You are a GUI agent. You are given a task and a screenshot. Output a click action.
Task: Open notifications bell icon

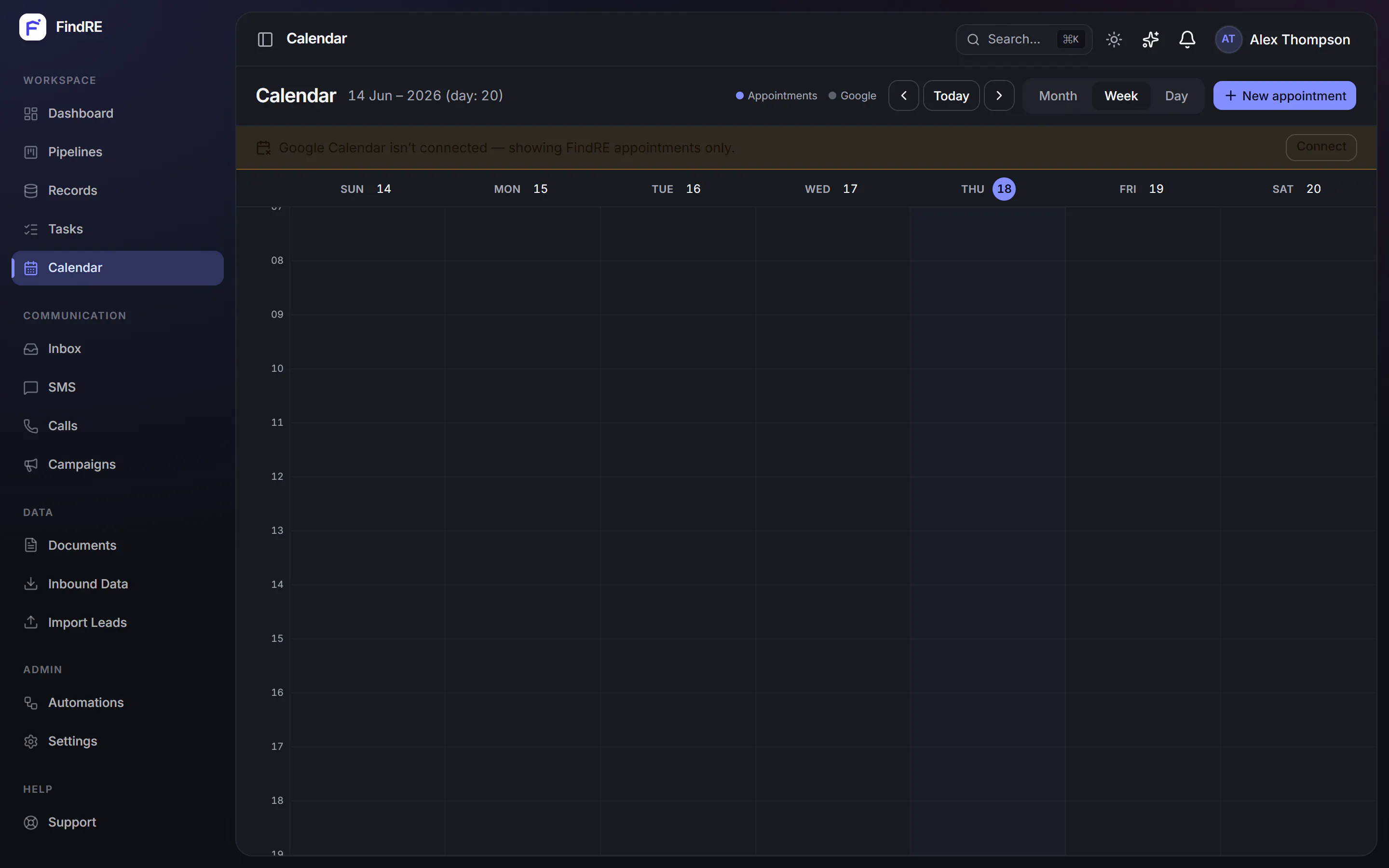click(x=1187, y=39)
